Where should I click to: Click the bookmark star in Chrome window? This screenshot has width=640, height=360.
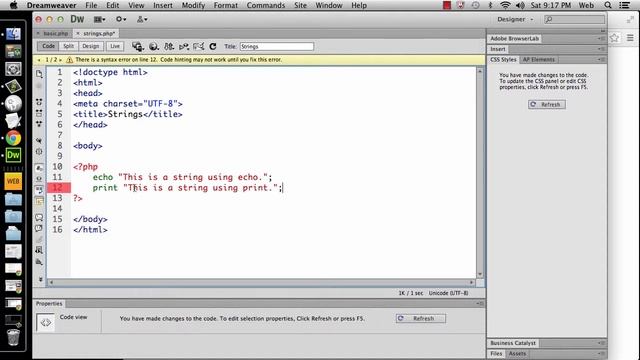click(614, 38)
